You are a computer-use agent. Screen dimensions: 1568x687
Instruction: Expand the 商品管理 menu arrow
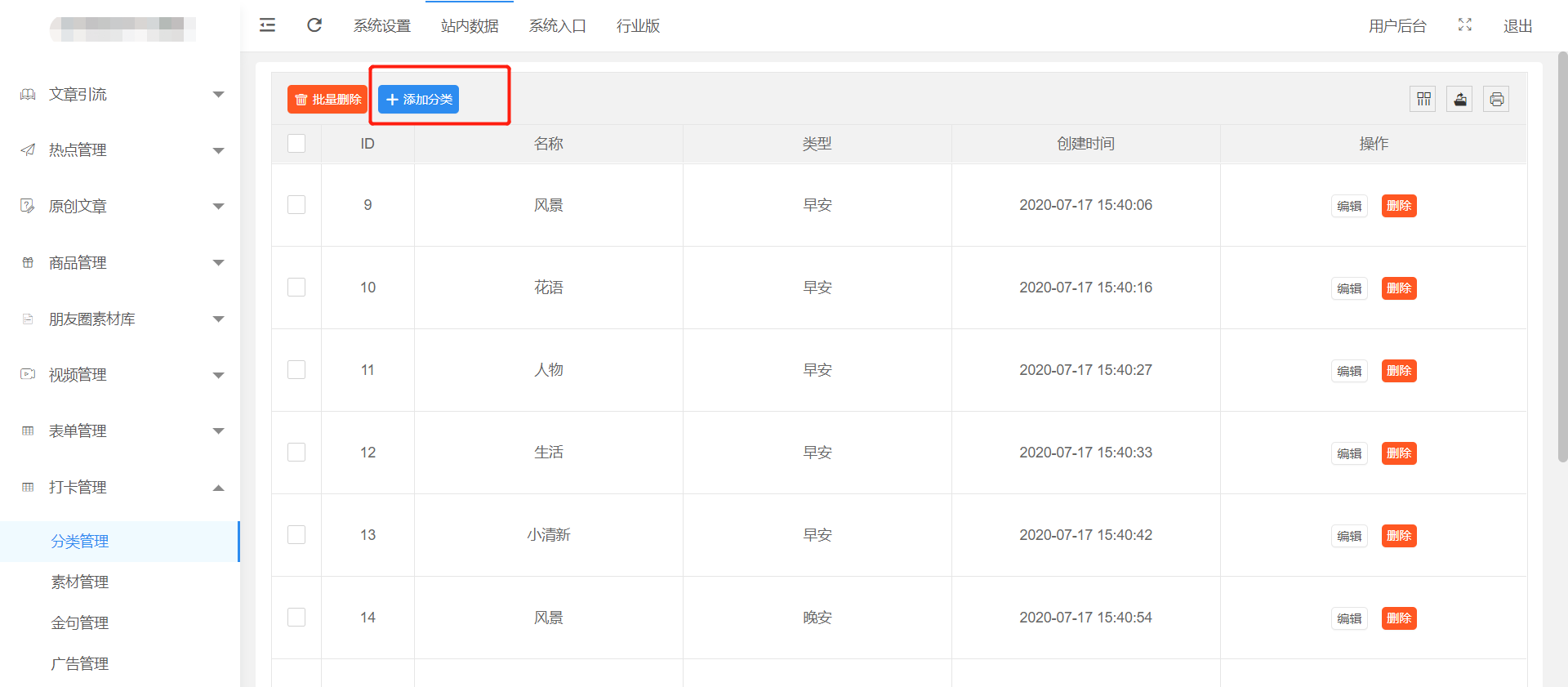[x=218, y=263]
